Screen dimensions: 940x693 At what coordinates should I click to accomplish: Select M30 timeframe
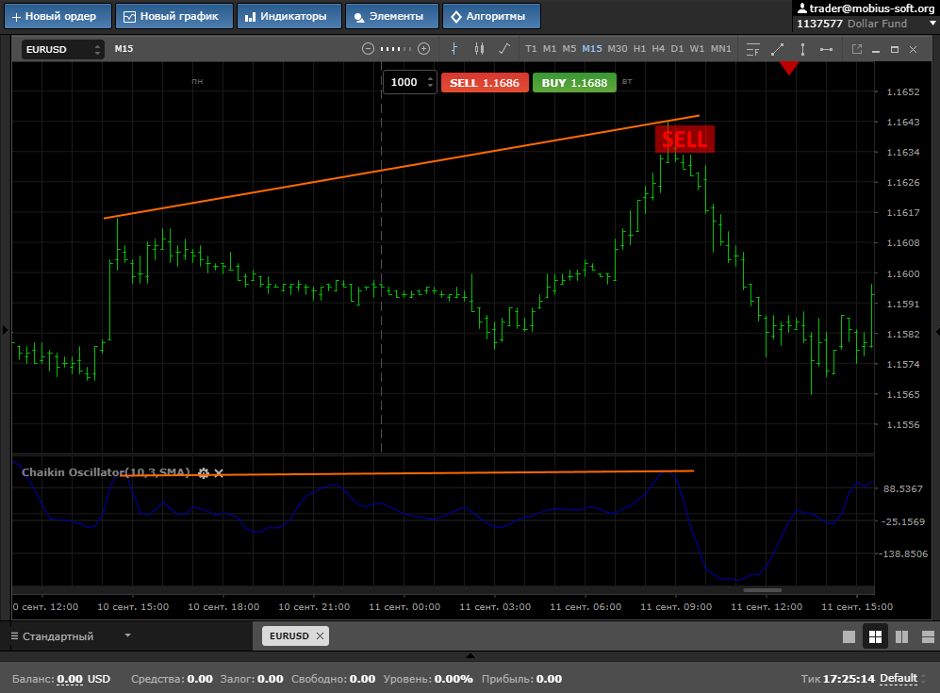617,49
